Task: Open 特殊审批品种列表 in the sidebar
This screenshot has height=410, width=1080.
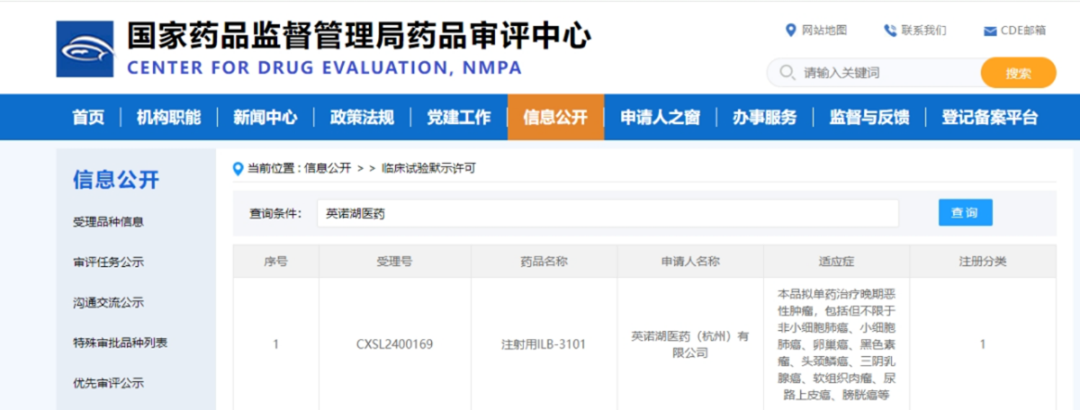Action: point(120,342)
